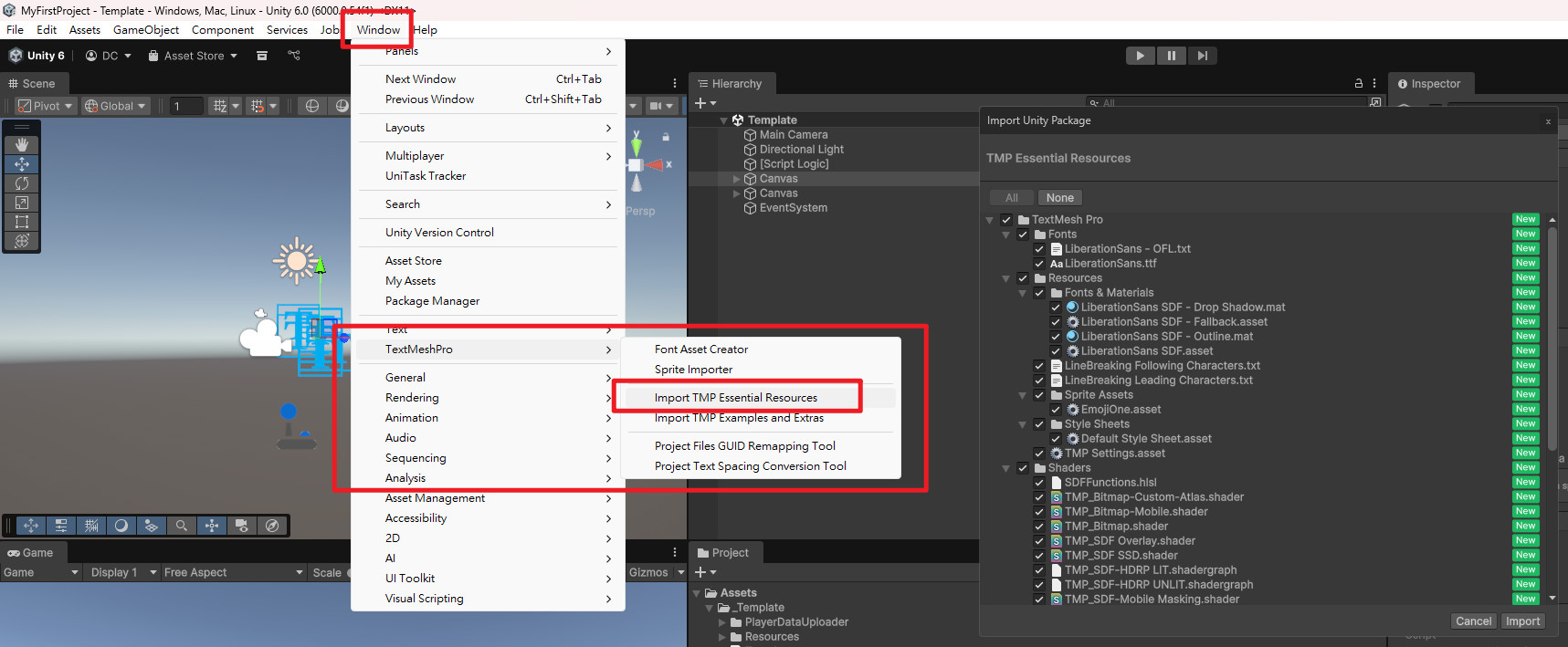Select the combined Transform tool
The height and width of the screenshot is (647, 1568).
click(22, 241)
